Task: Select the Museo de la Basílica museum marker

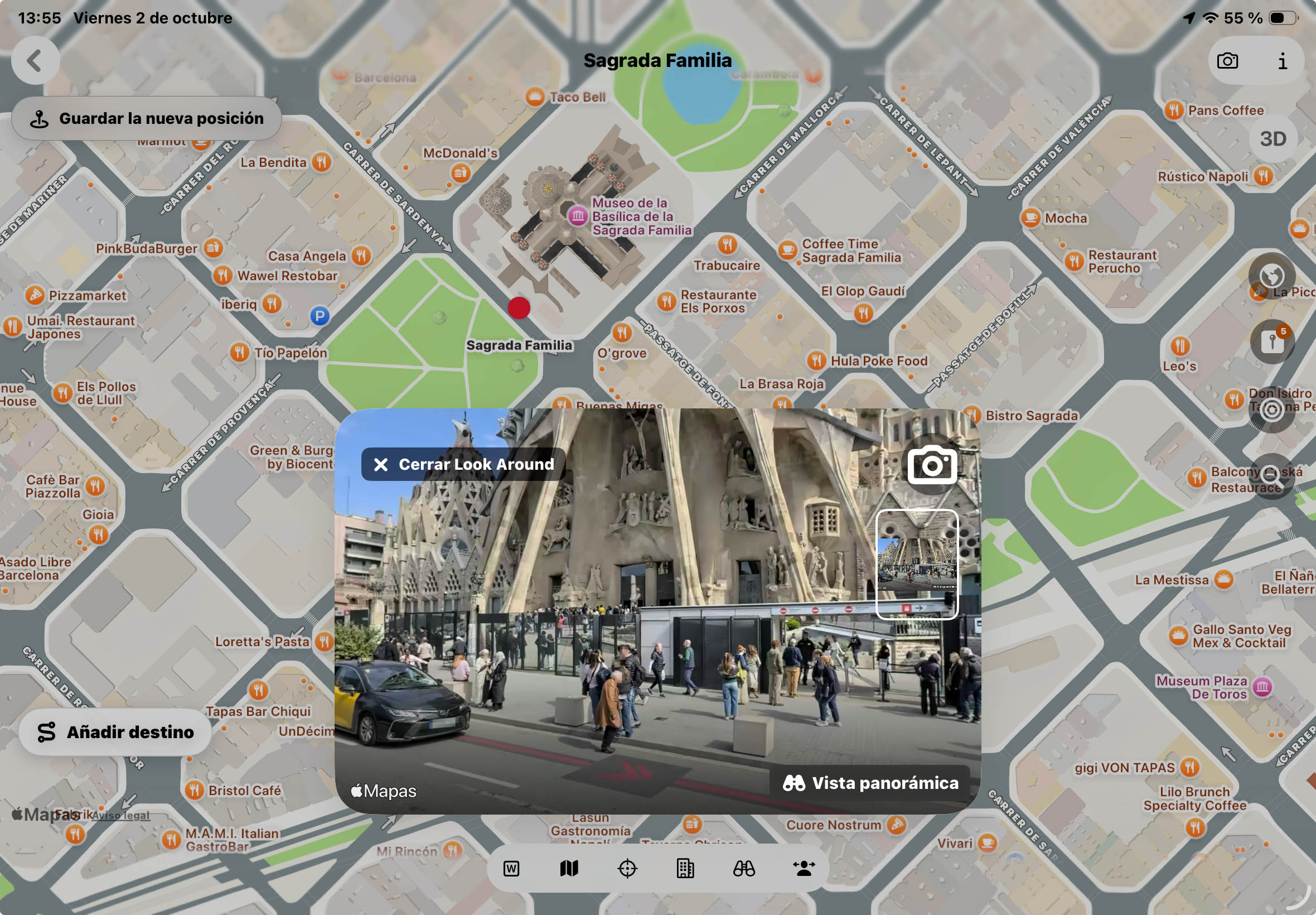Action: coord(578,216)
